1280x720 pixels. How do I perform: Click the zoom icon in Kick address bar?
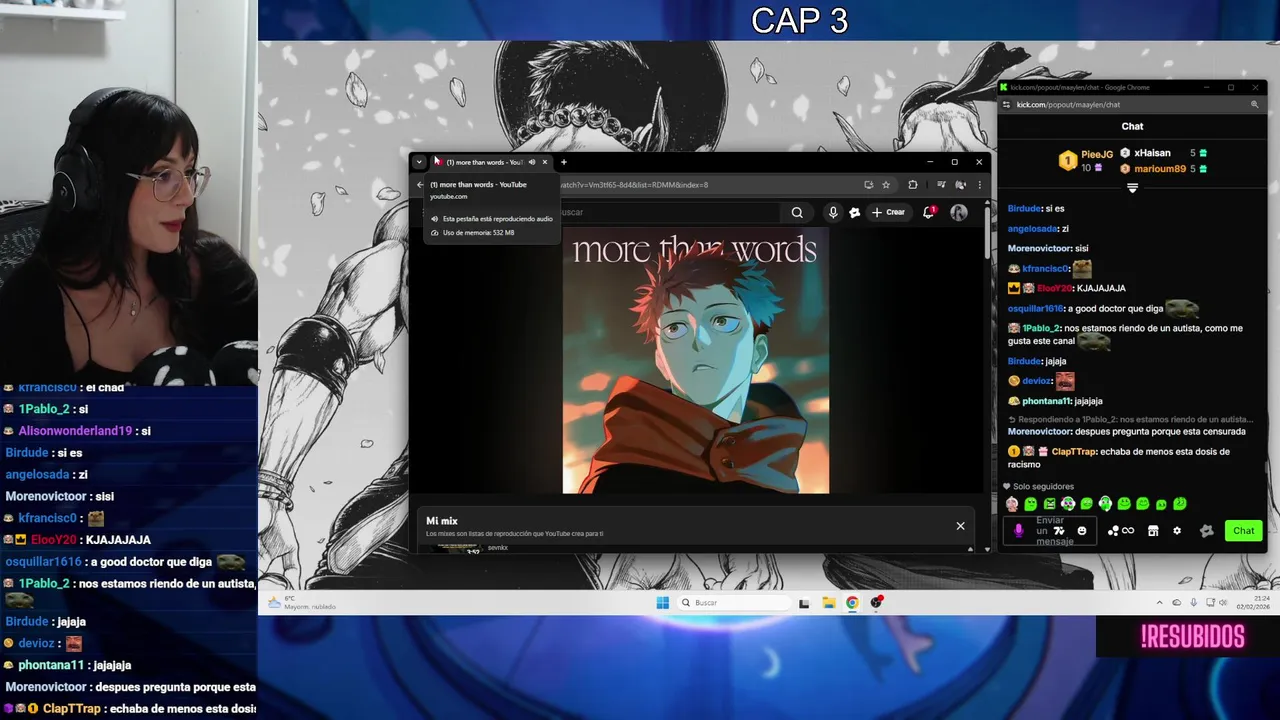pyautogui.click(x=1255, y=105)
